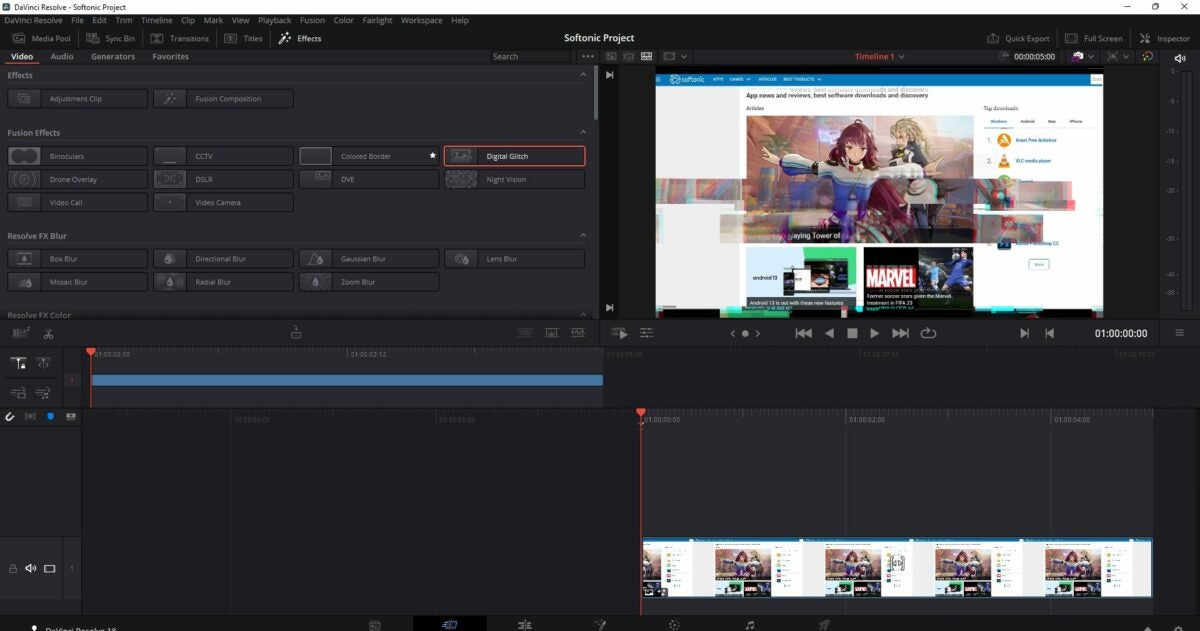Select the Video Call effect
The width and height of the screenshot is (1200, 631).
(x=77, y=202)
